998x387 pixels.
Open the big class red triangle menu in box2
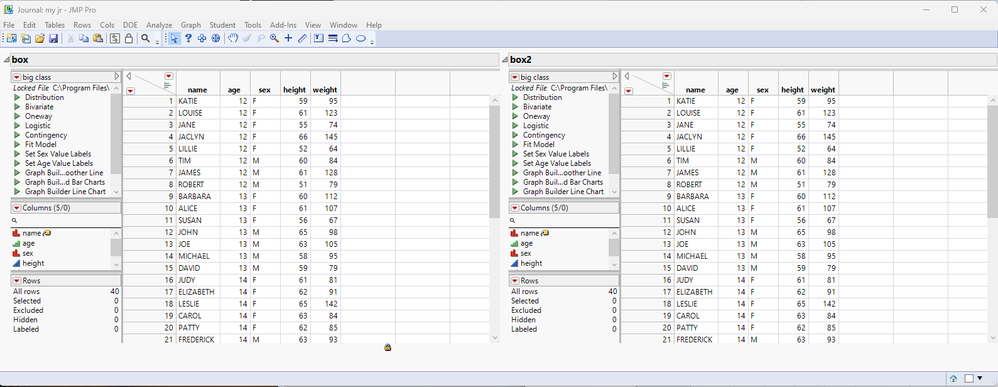[515, 77]
